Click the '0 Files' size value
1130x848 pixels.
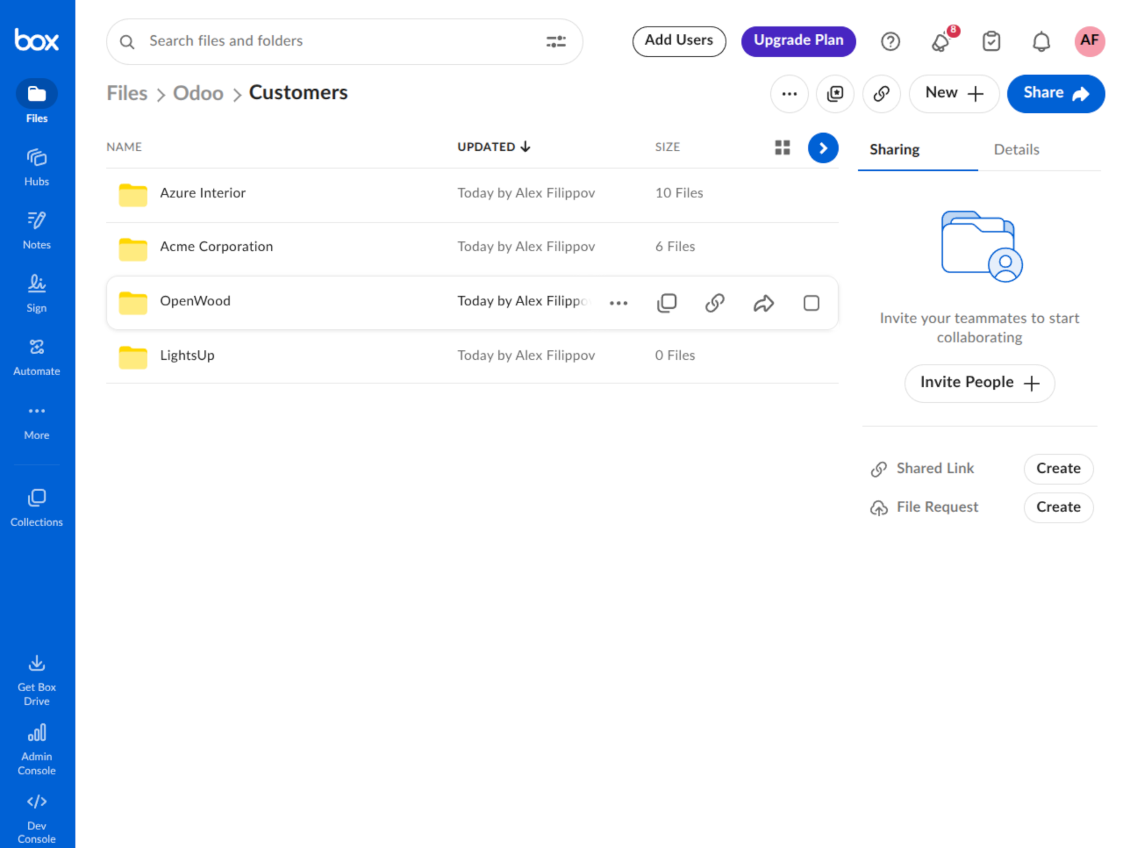675,355
